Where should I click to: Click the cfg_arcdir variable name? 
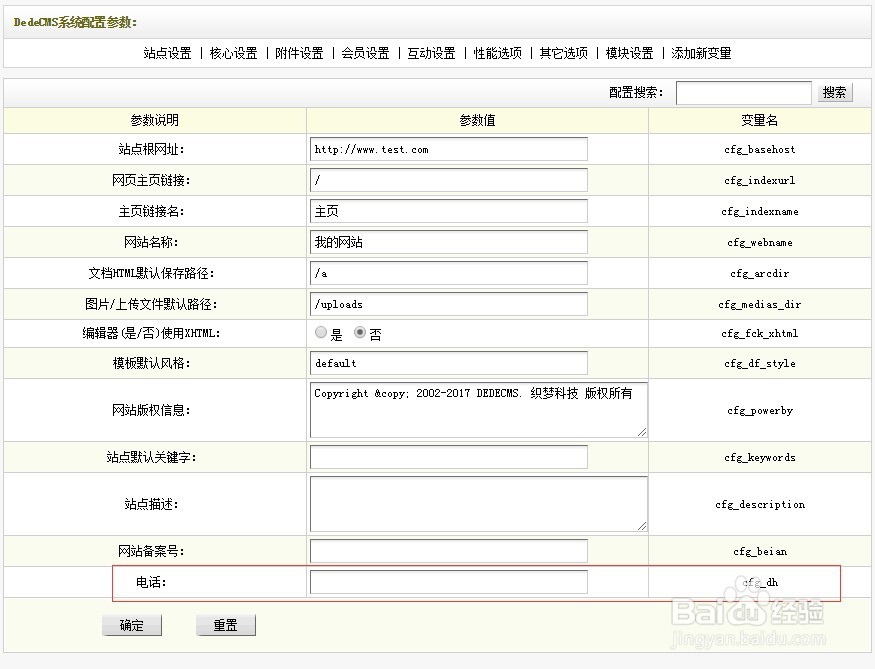[759, 273]
